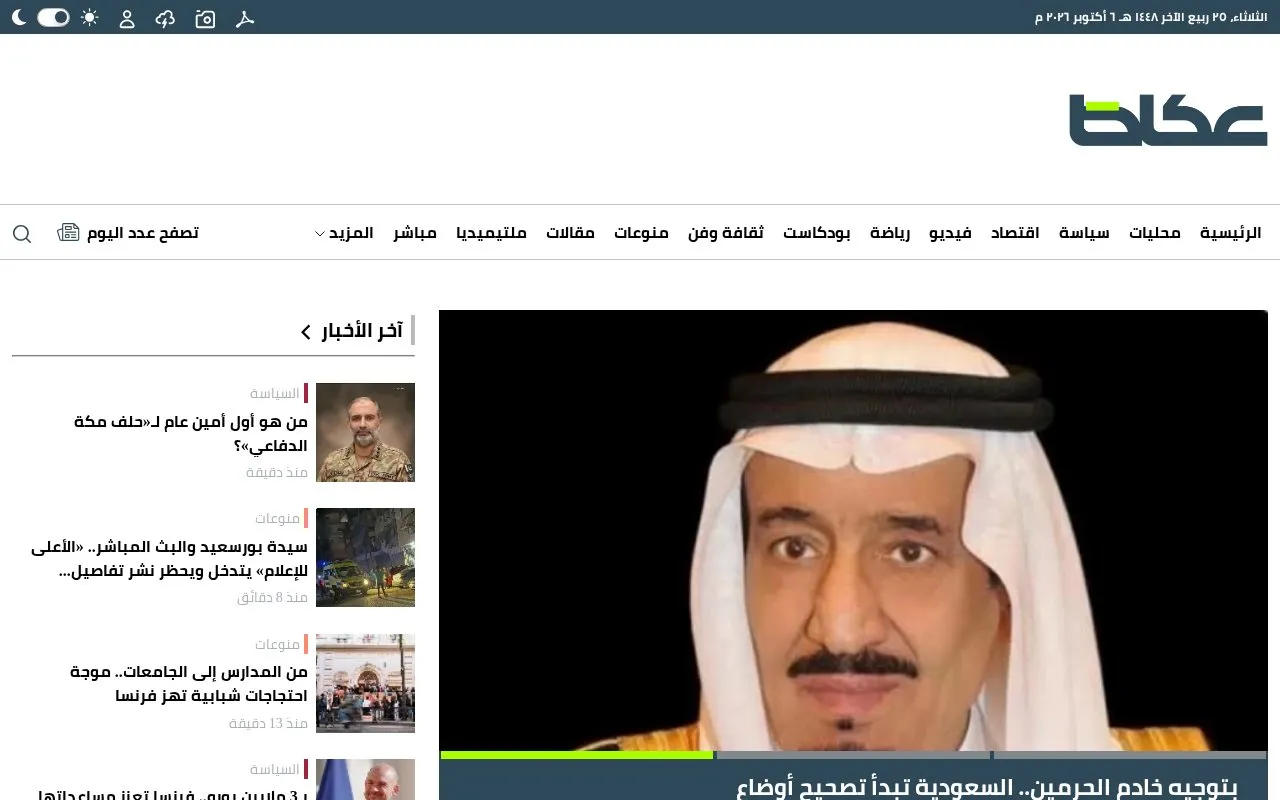Click the newspaper icon beside تصفح عدد اليوم
This screenshot has width=1280, height=800.
pos(68,233)
